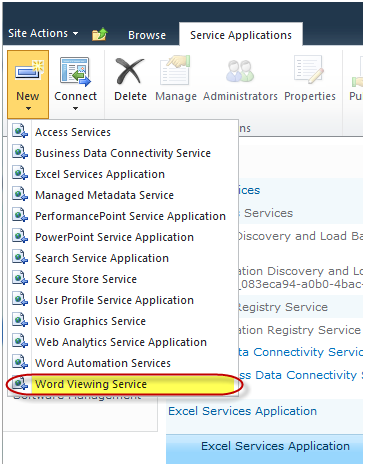365x469 pixels.
Task: Open the Business Data Connectivity proxy link
Action: (x=301, y=375)
